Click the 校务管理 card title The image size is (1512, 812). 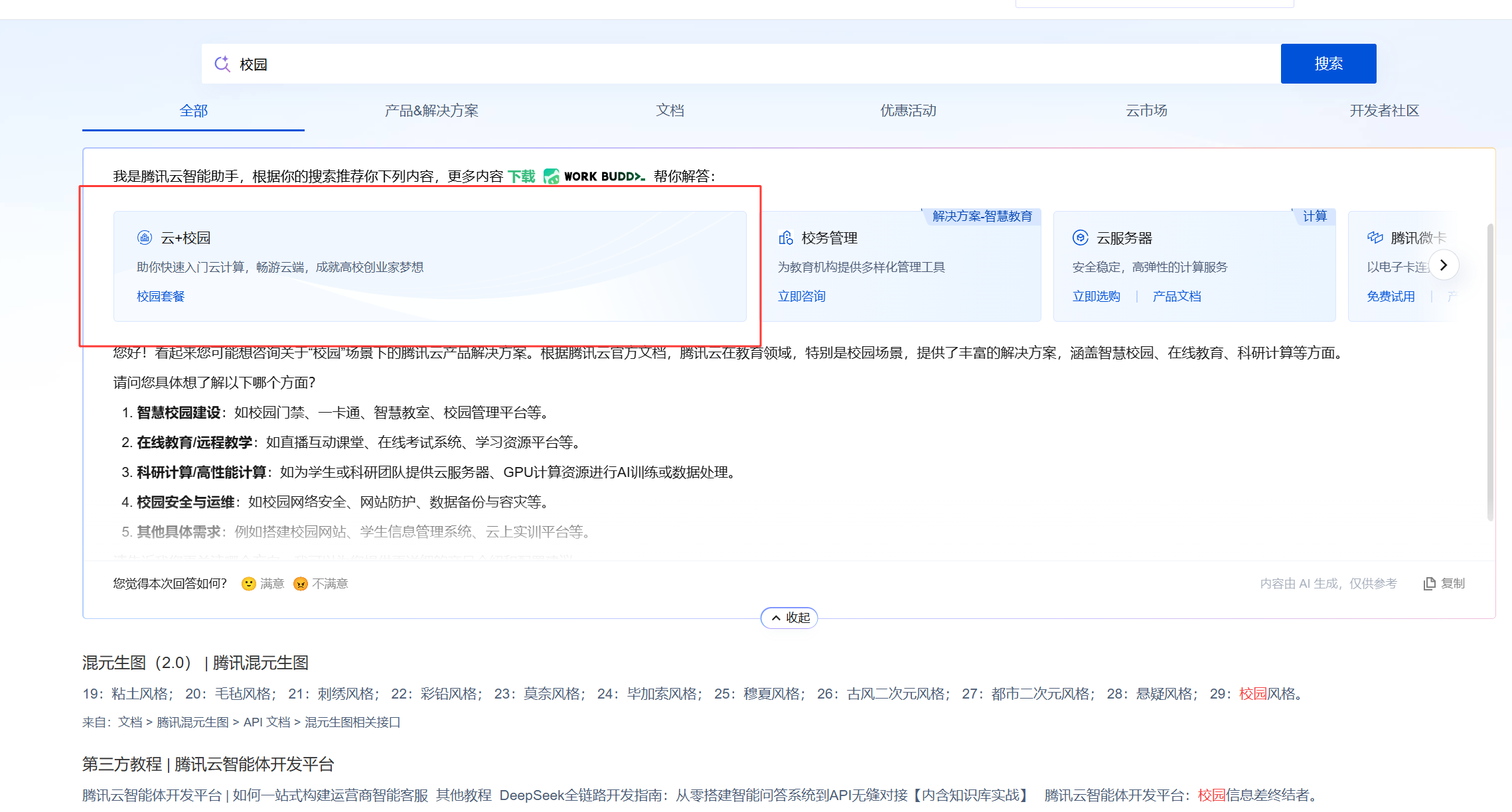click(830, 238)
